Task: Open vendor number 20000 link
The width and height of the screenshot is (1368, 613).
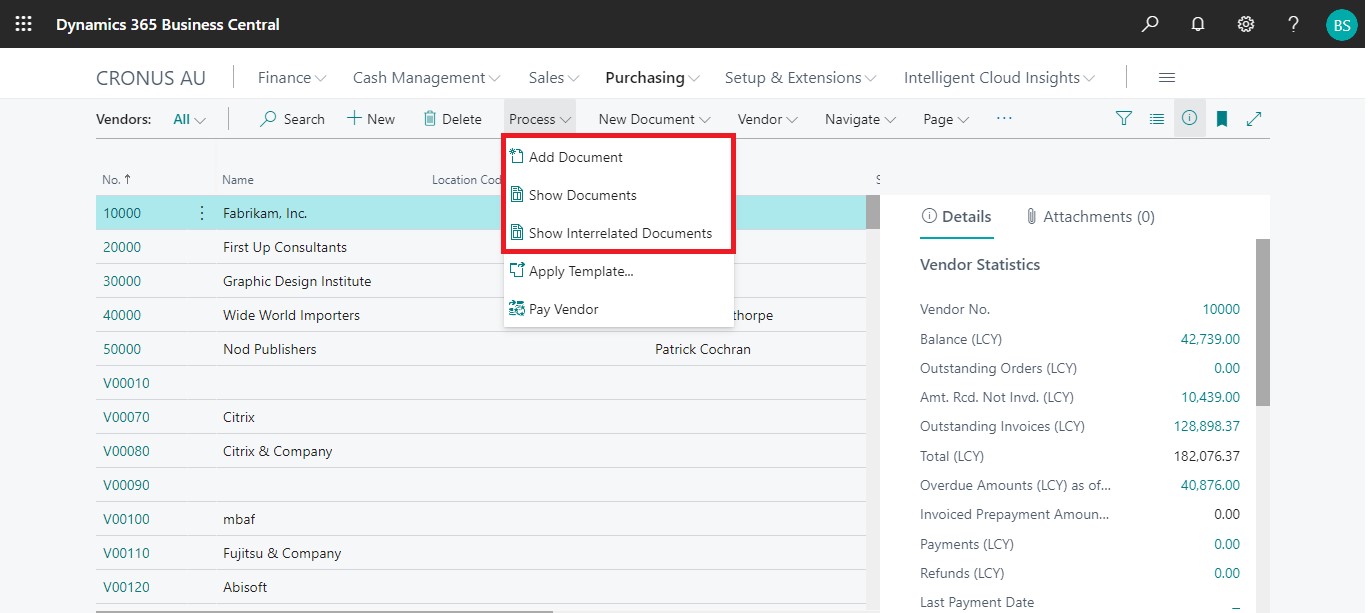Action: [122, 247]
